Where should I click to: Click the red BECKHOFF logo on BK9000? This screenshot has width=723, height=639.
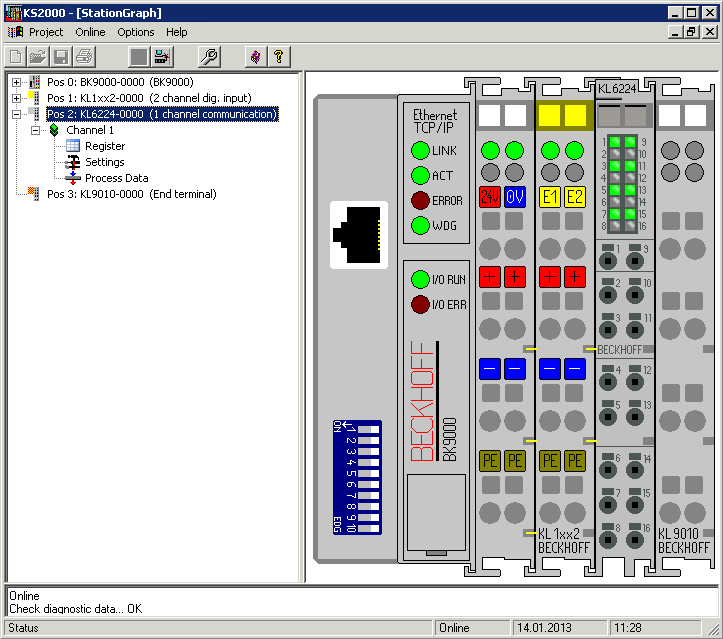tap(422, 401)
